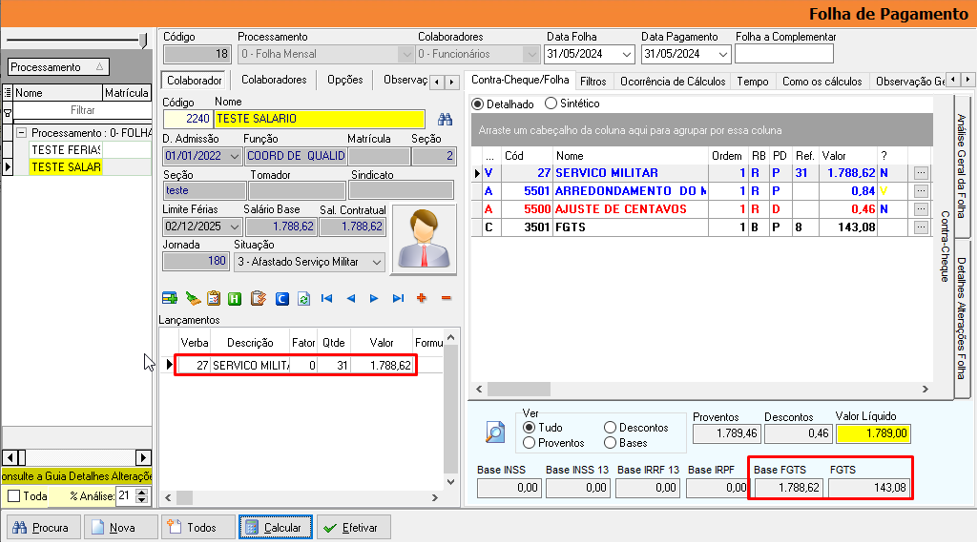The image size is (977, 542).
Task: Click the blue C icon
Action: coord(282,298)
